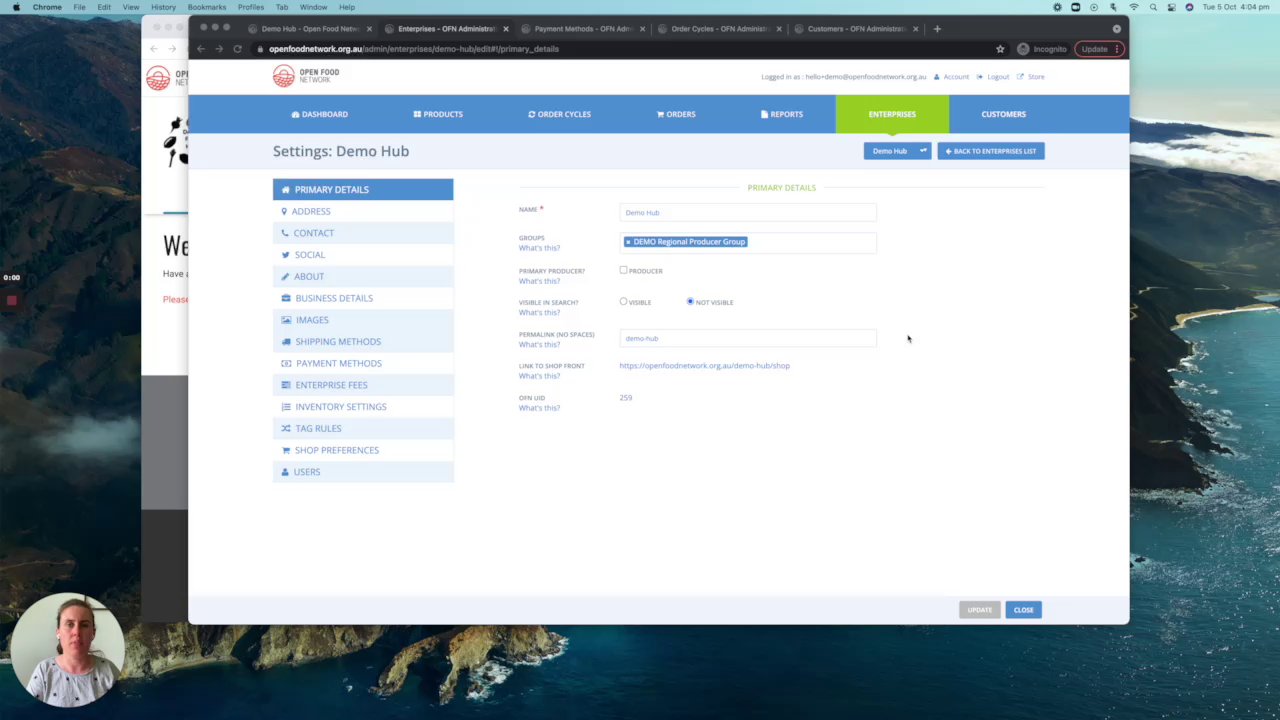Click the pencil icon beside About
This screenshot has height=720, width=1280.
(x=285, y=276)
